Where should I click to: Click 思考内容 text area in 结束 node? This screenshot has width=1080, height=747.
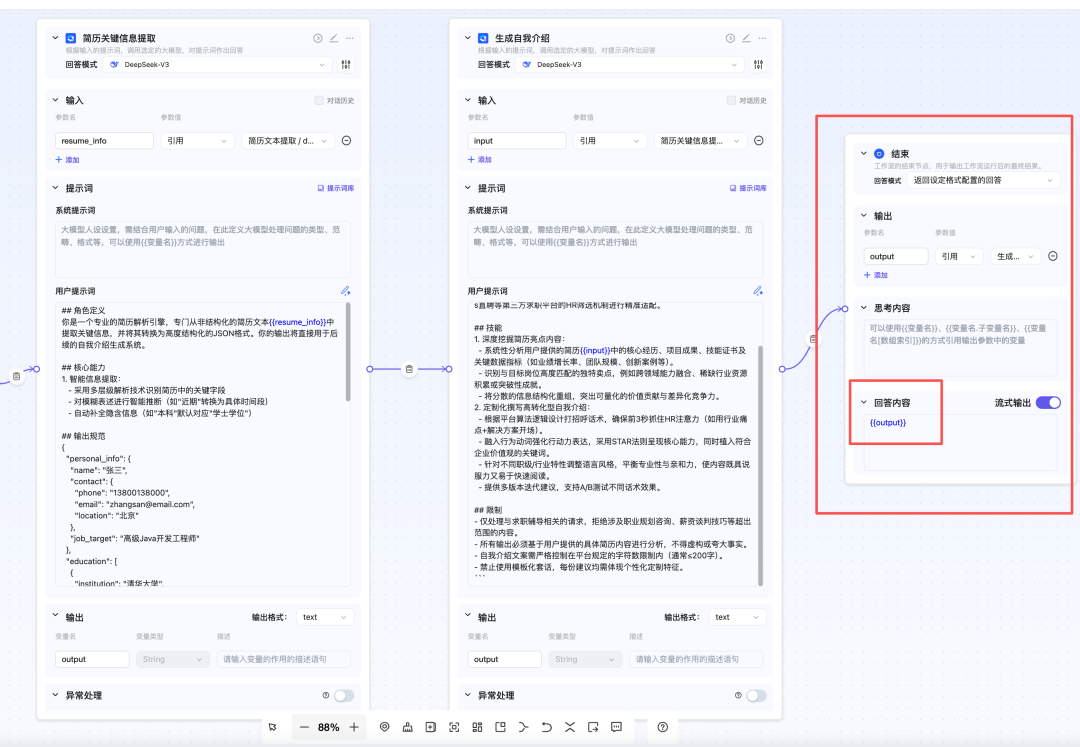click(960, 348)
